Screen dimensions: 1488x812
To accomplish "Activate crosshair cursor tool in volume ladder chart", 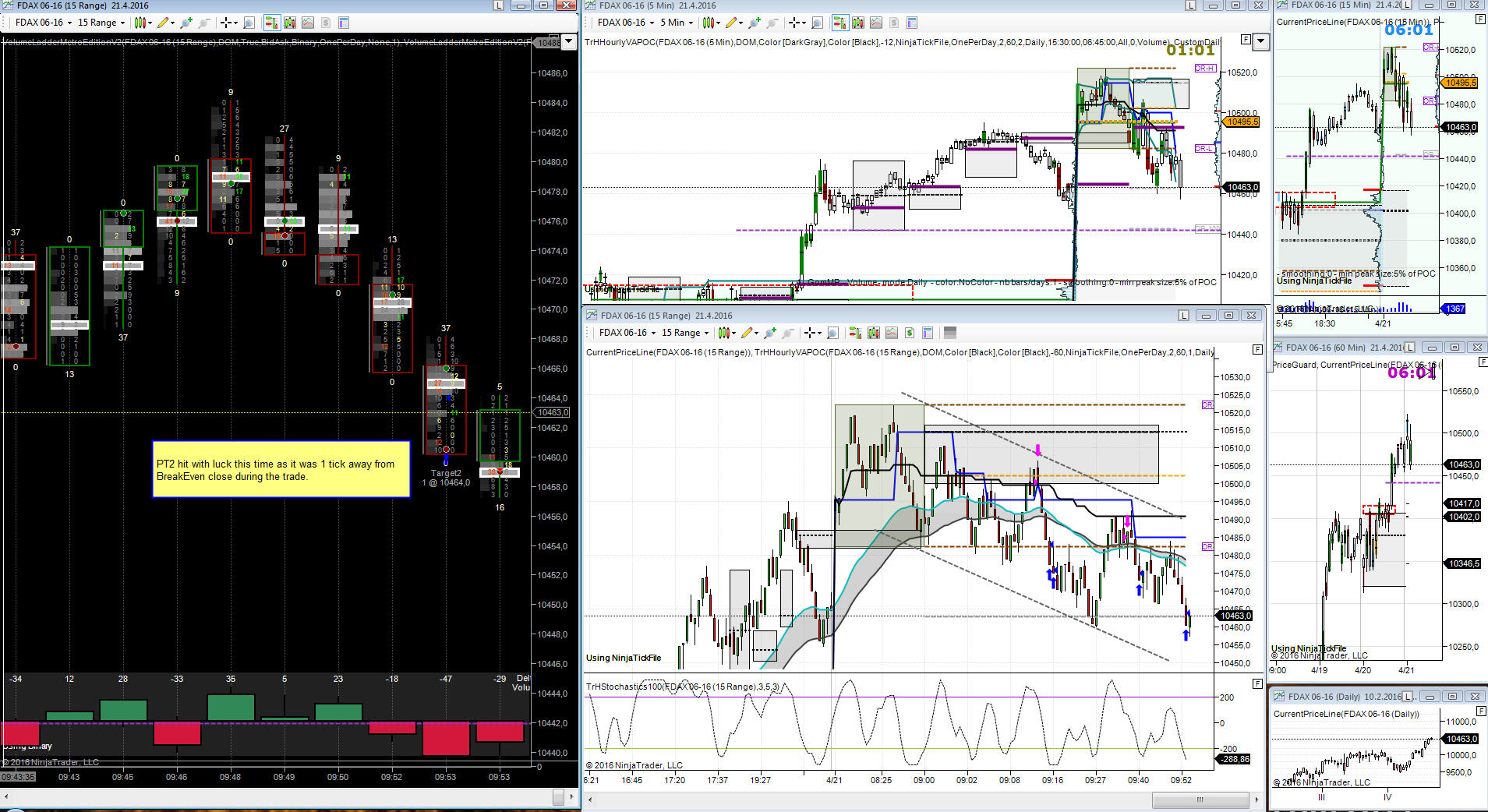I will click(227, 23).
